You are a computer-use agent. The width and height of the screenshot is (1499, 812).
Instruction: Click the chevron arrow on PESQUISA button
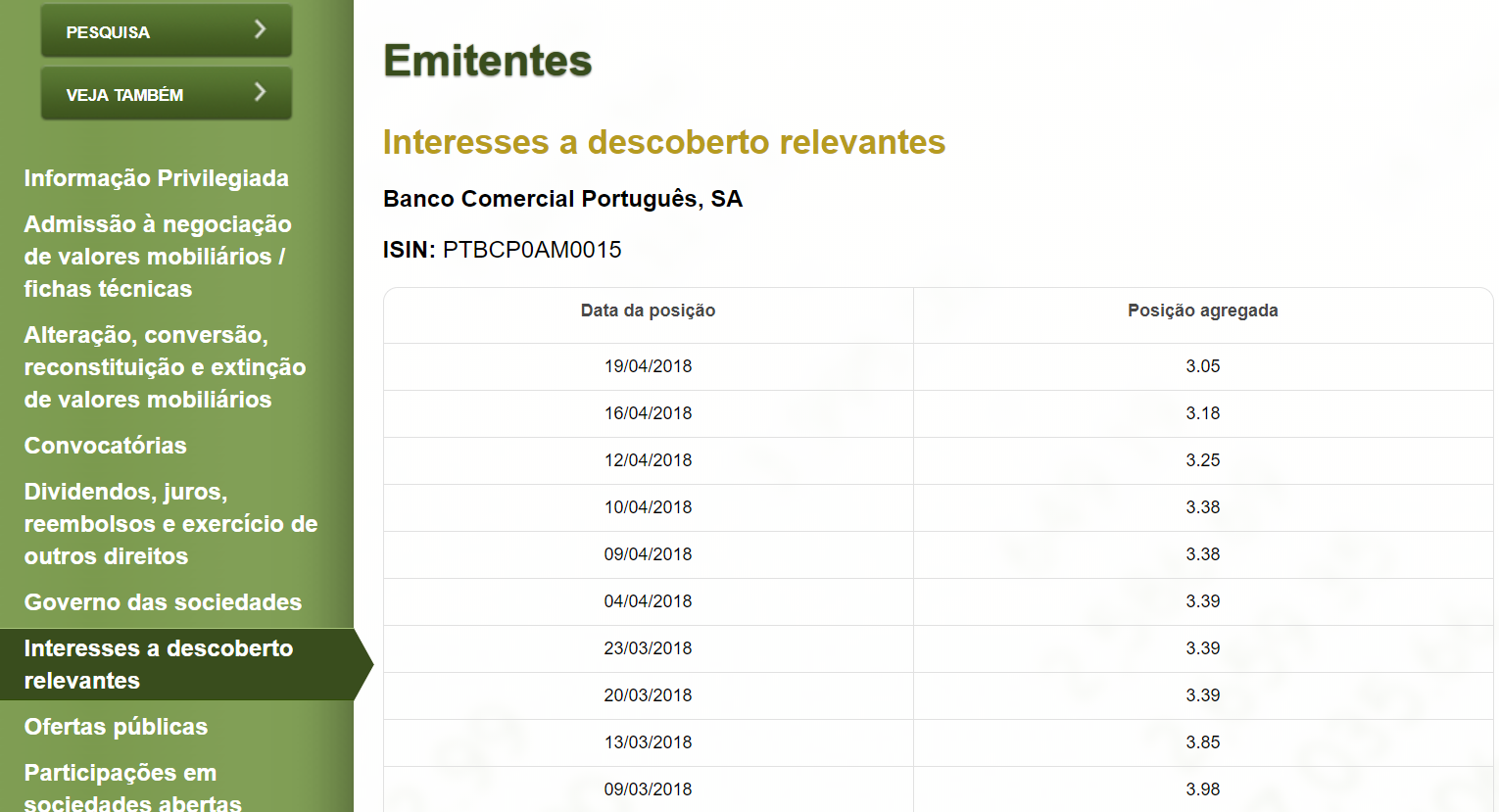pyautogui.click(x=260, y=29)
